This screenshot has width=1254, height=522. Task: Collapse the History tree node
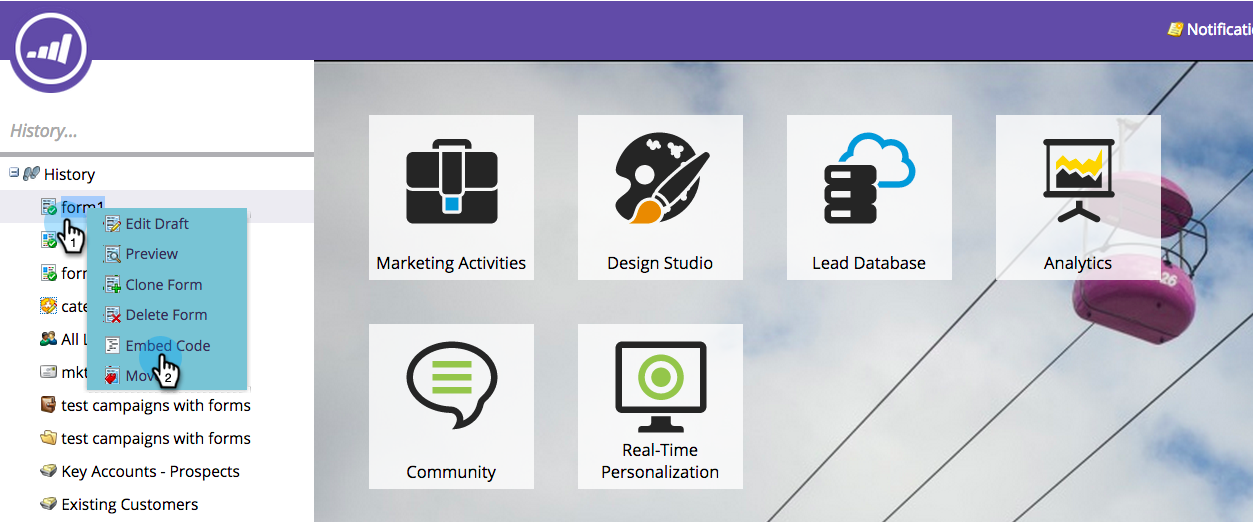pos(14,173)
